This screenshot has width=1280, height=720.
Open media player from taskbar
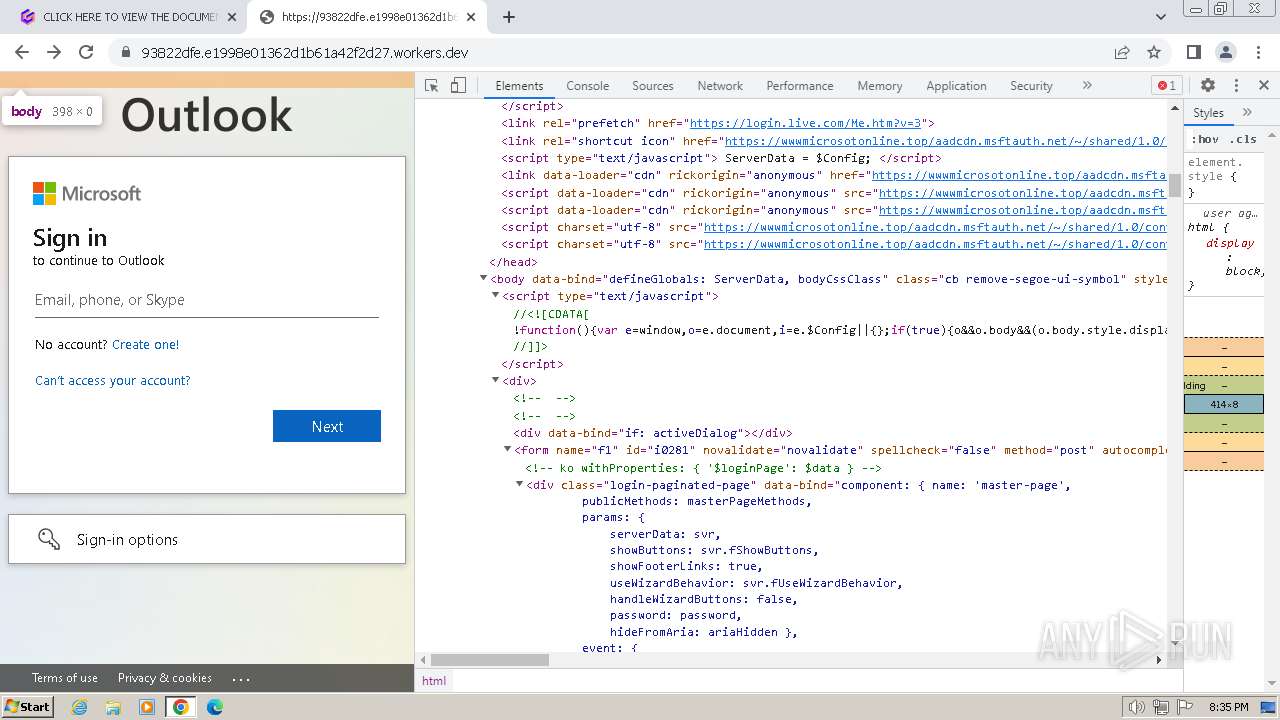point(147,707)
